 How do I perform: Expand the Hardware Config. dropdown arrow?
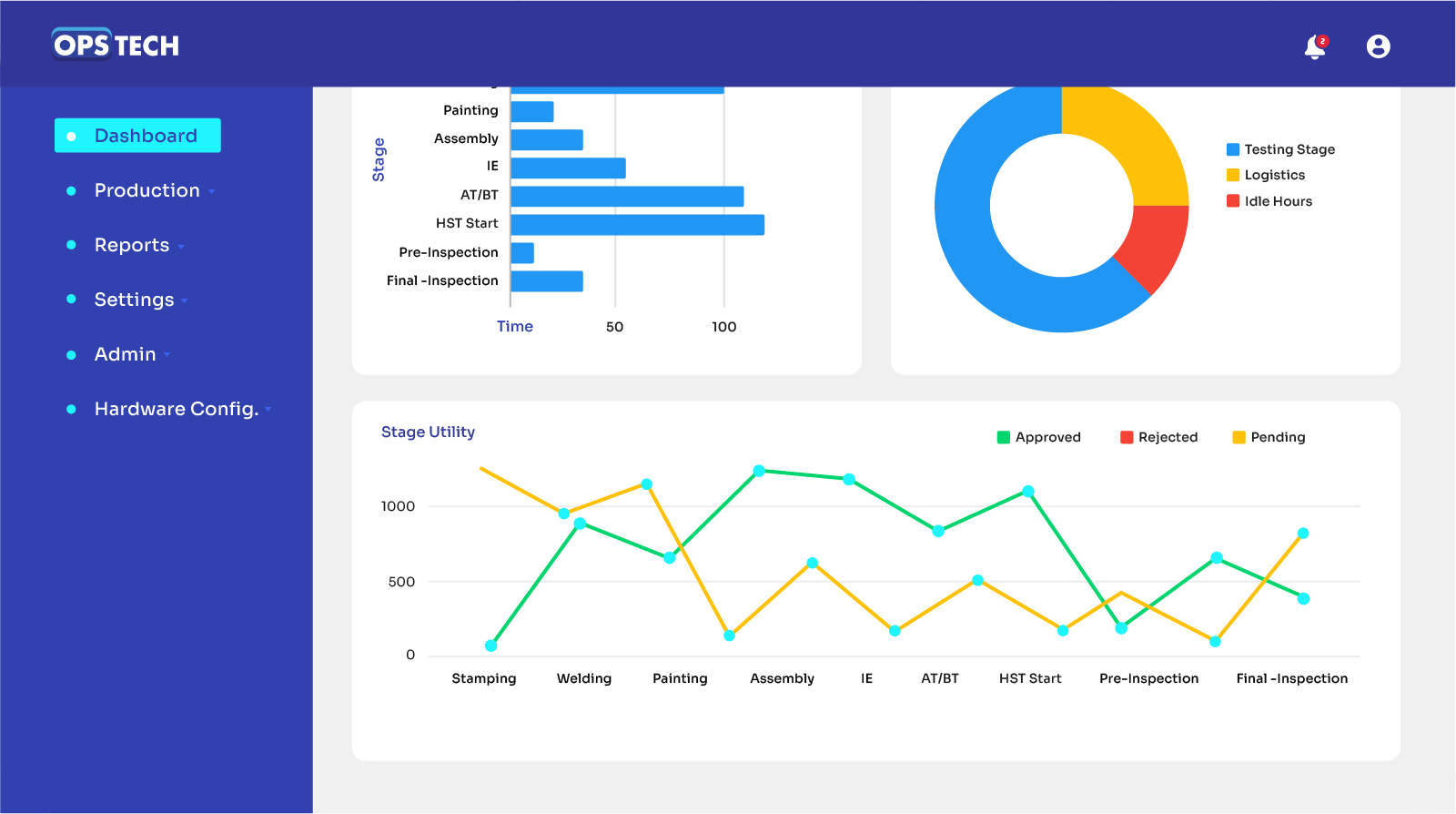click(268, 411)
